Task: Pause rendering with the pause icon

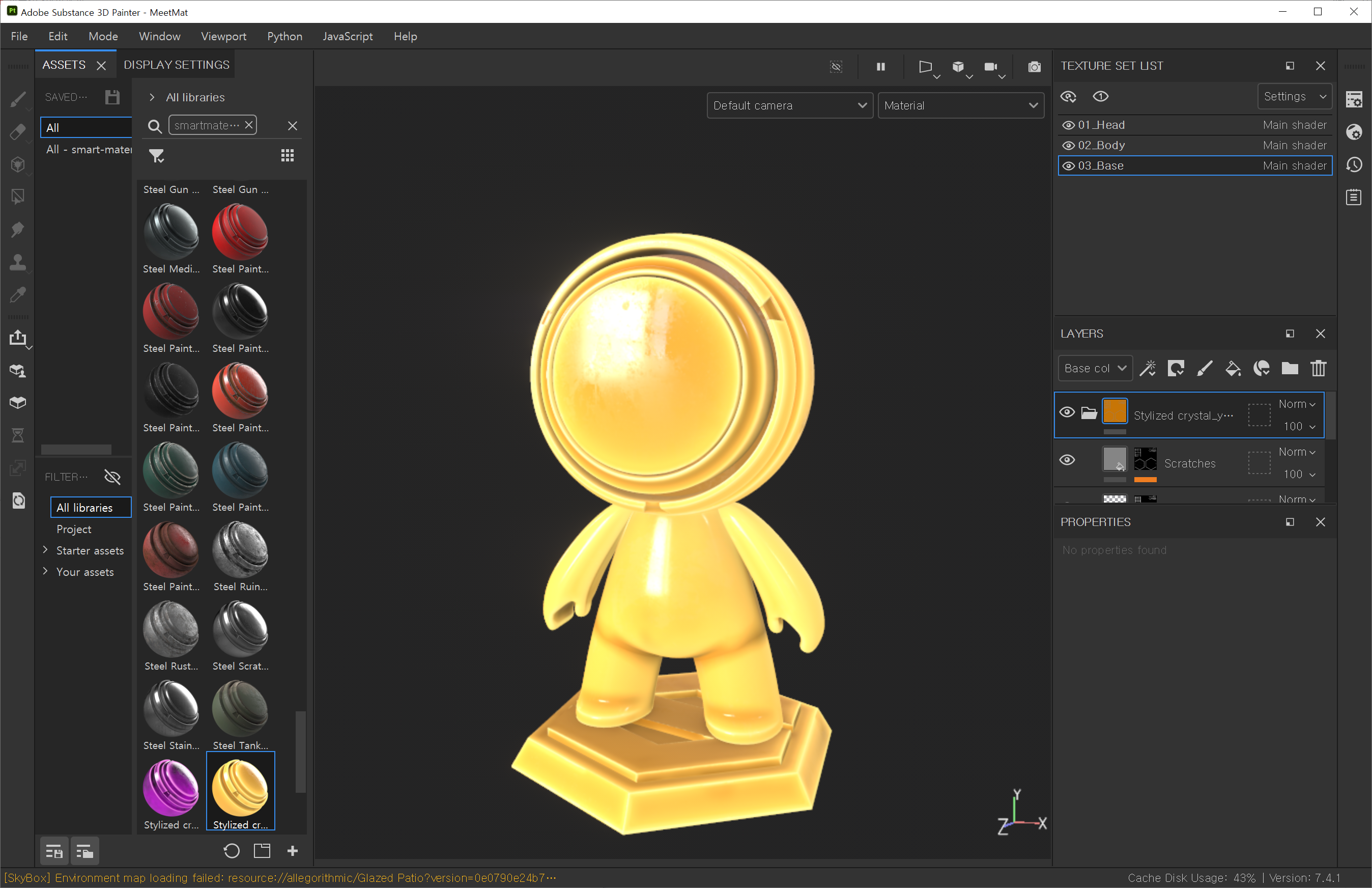Action: click(x=880, y=67)
